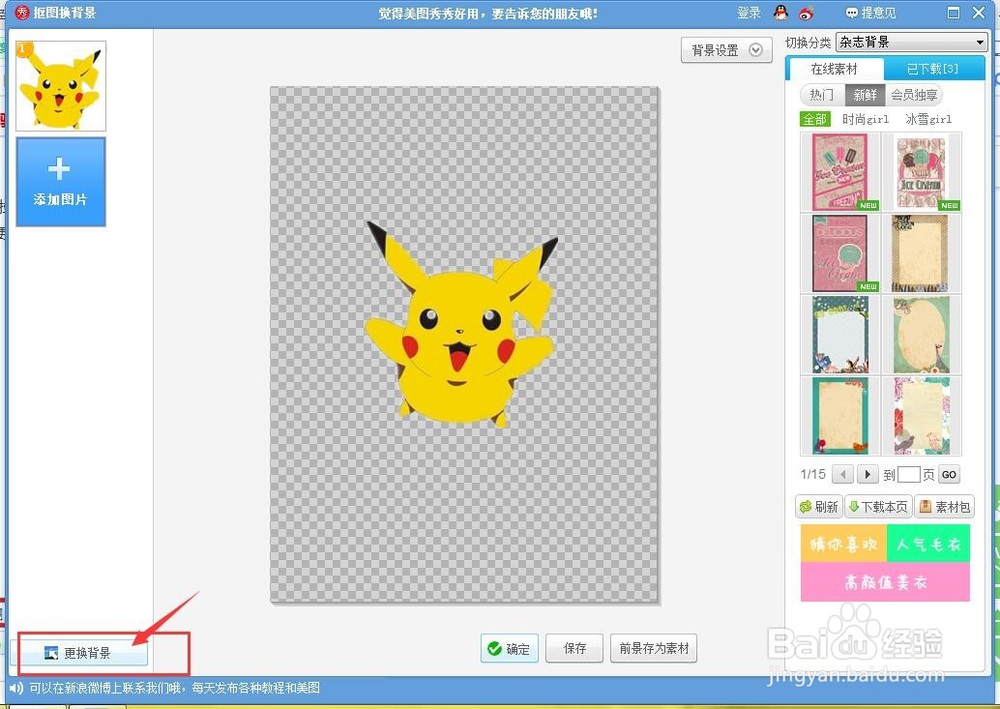
Task: Click the QQ penguin login icon
Action: 781,12
